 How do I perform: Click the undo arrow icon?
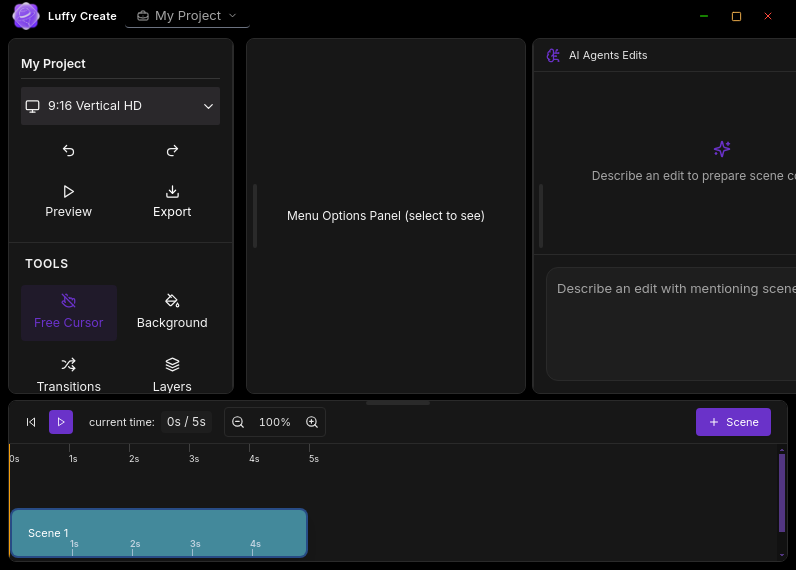point(69,151)
